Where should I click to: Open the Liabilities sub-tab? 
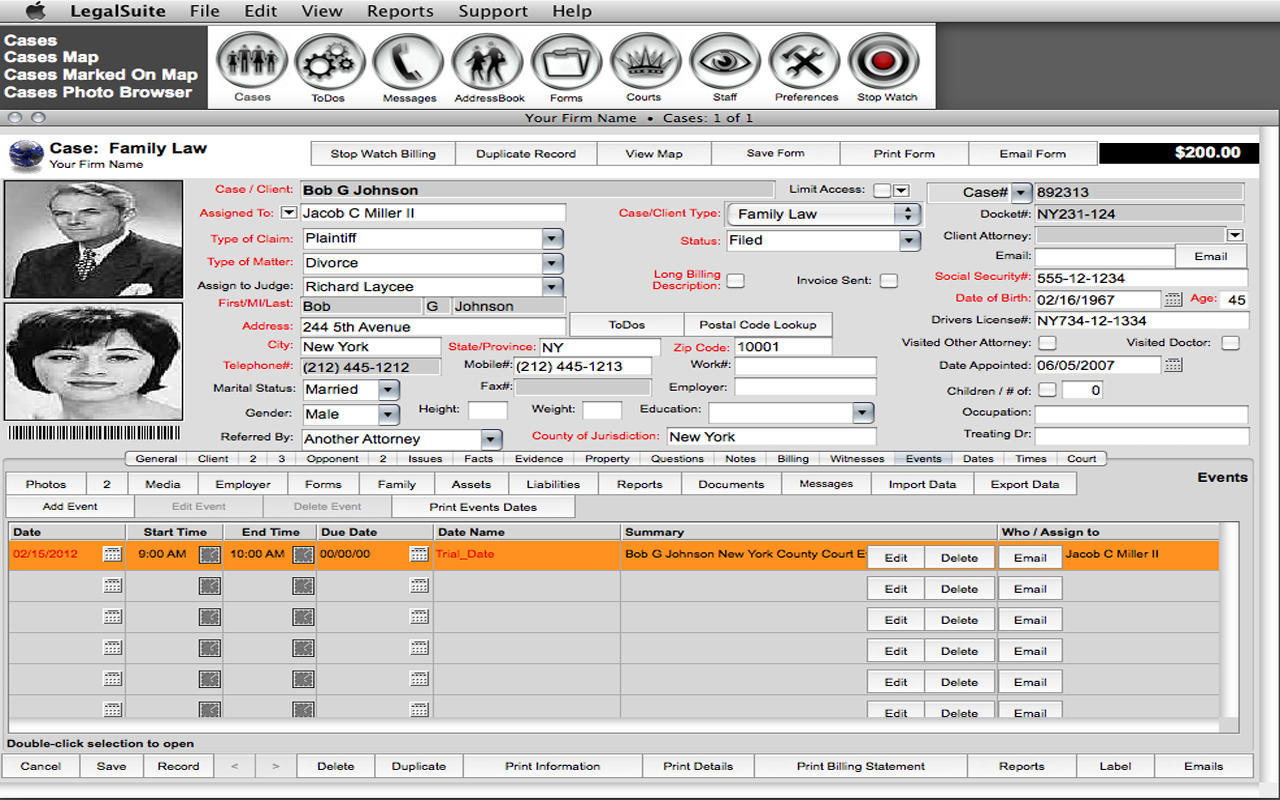[x=553, y=484]
